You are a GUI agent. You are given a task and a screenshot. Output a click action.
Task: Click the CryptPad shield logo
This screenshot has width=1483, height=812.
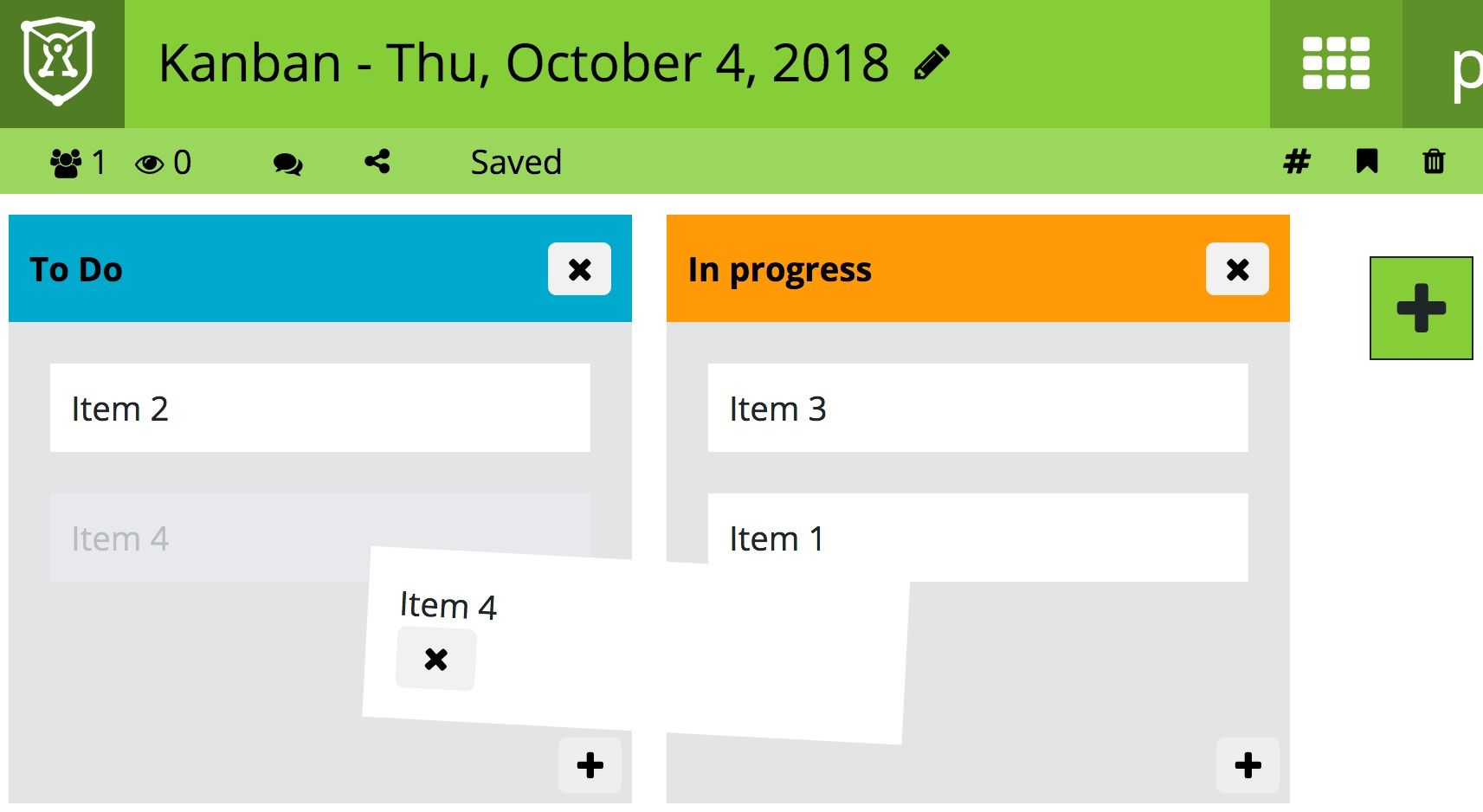click(x=58, y=62)
